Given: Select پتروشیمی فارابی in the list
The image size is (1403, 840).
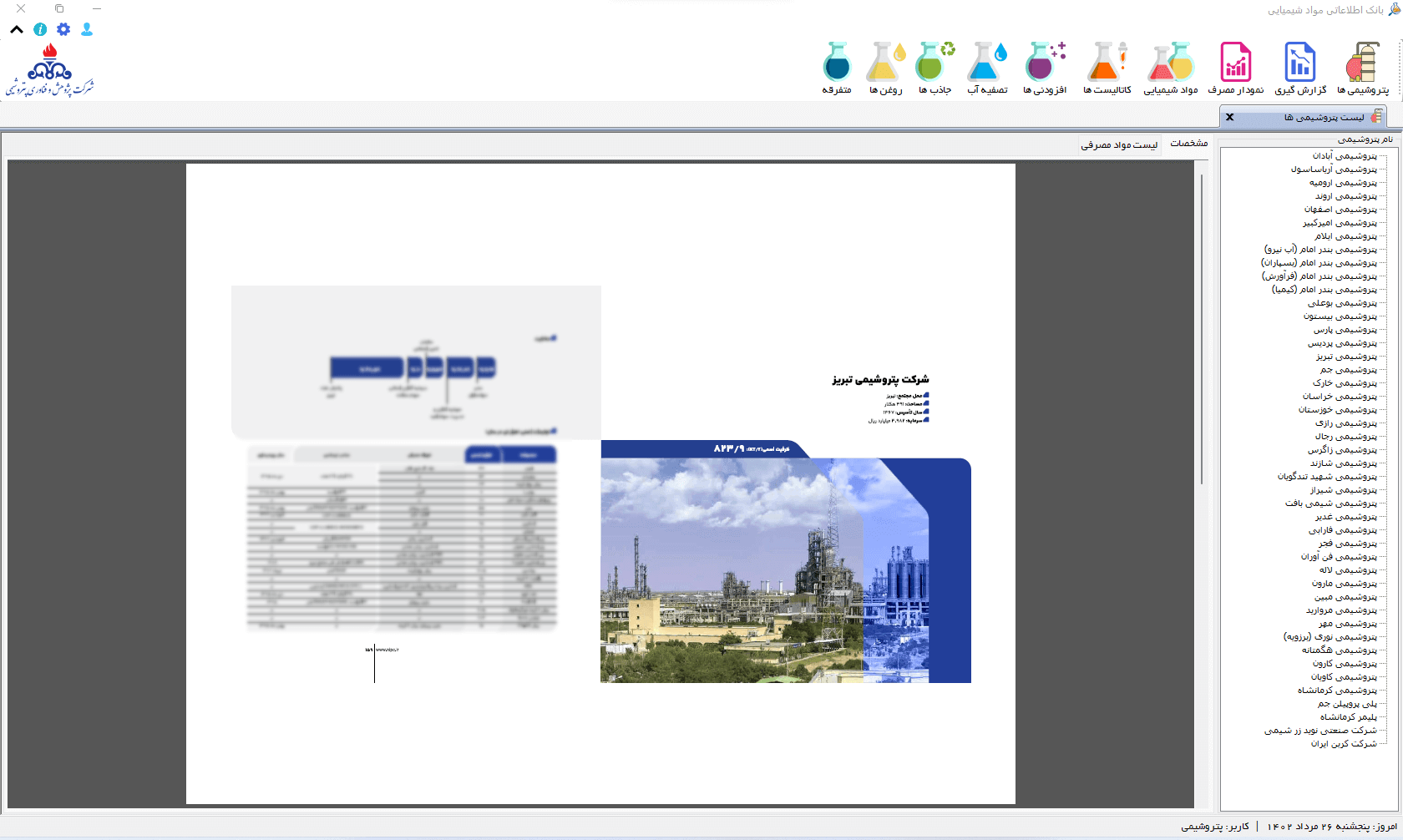Looking at the screenshot, I should tap(1343, 530).
